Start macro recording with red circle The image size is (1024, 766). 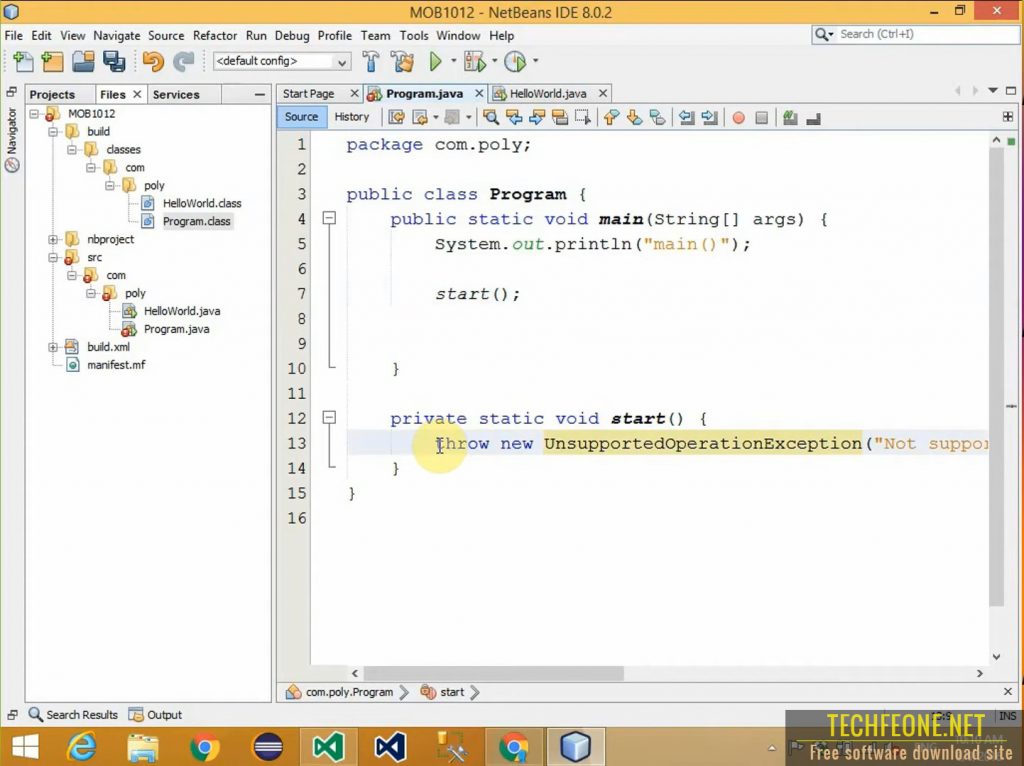(x=739, y=118)
